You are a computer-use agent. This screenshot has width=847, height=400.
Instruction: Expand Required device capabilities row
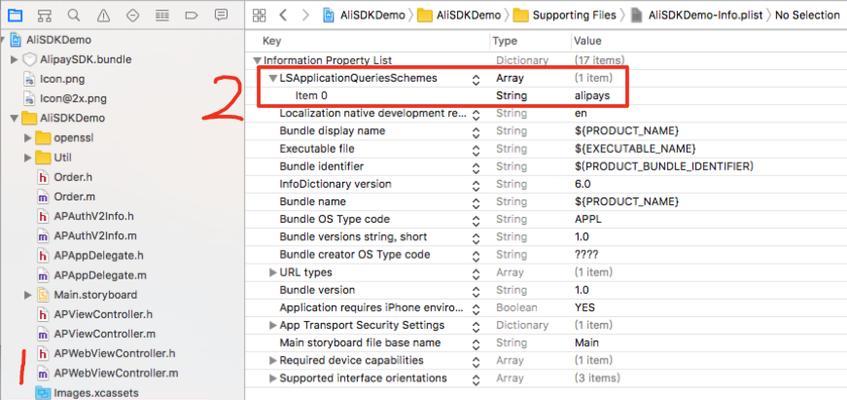pos(273,361)
